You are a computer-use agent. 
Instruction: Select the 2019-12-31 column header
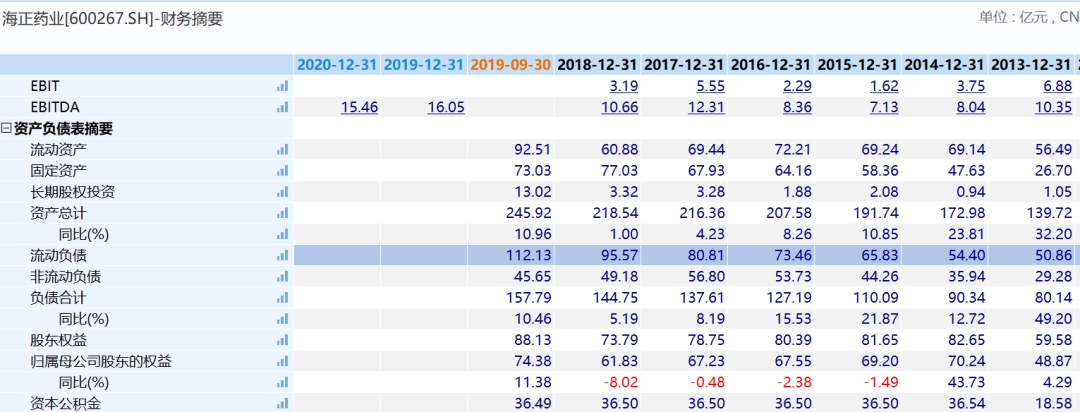coord(424,65)
